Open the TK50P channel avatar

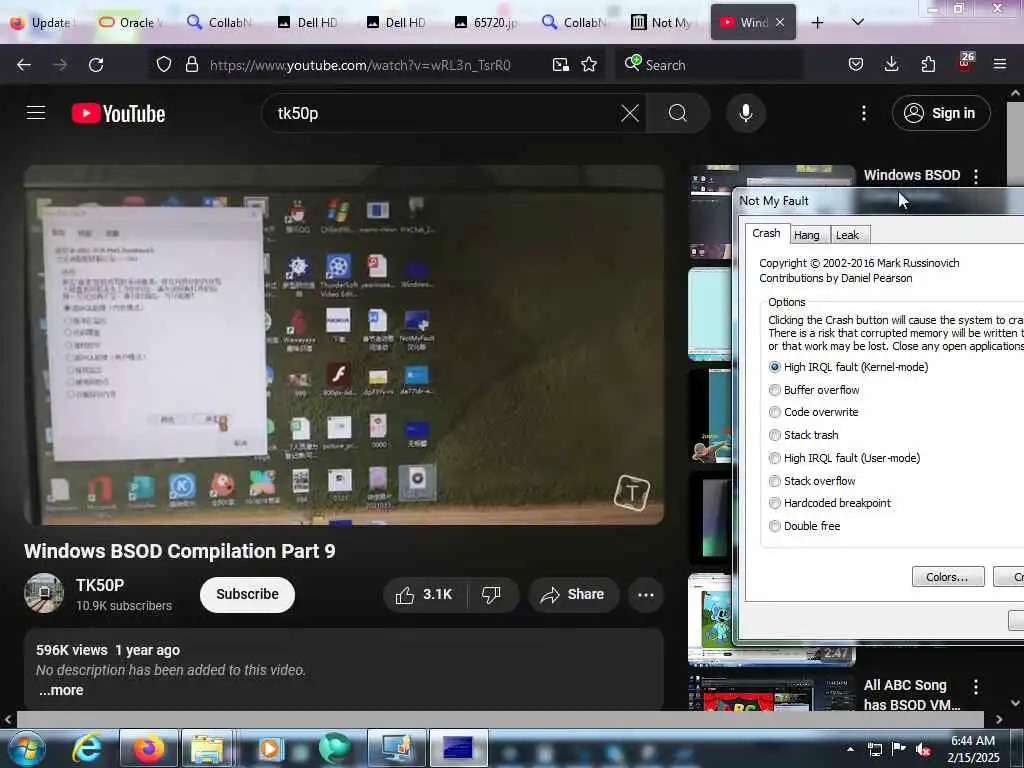pyautogui.click(x=44, y=593)
